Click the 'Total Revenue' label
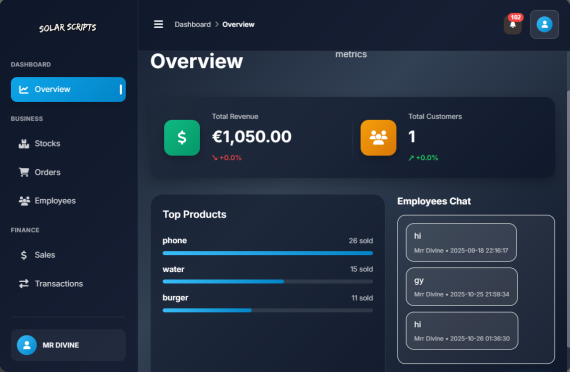 (235, 116)
